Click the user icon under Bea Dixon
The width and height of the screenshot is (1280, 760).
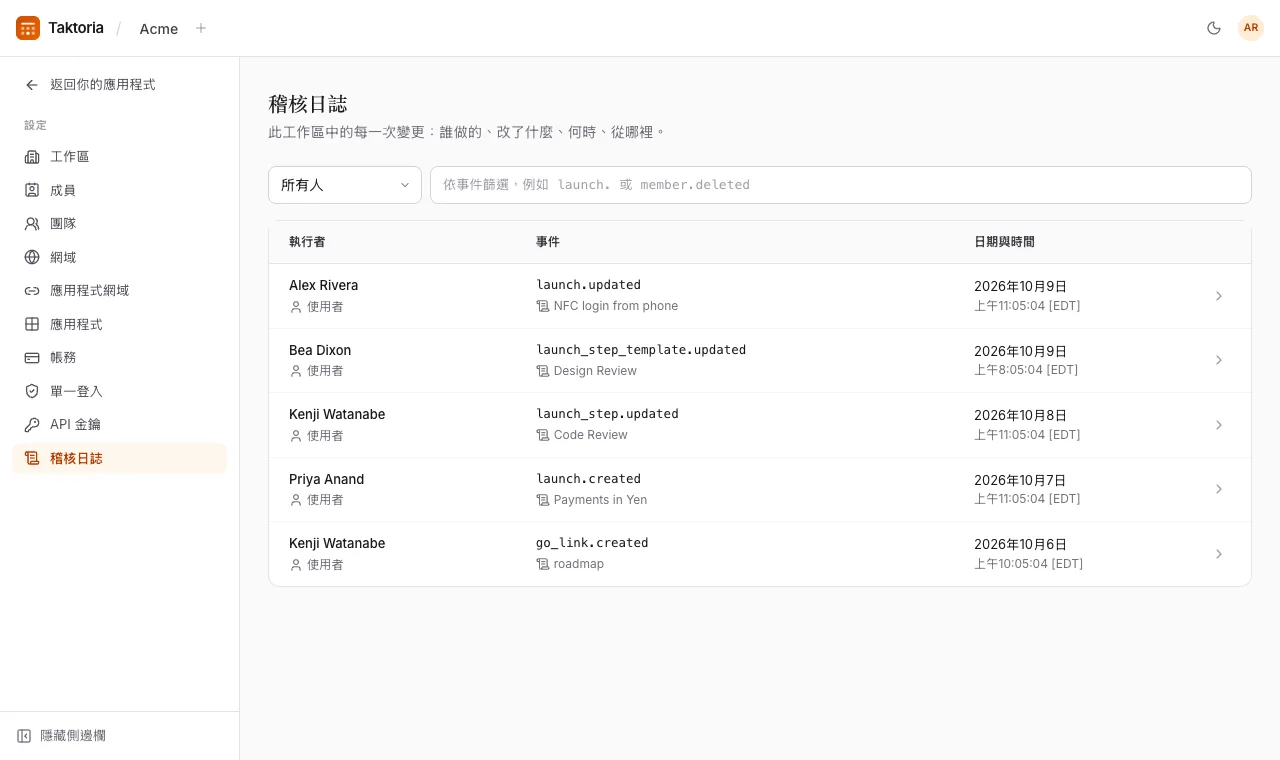(x=295, y=371)
